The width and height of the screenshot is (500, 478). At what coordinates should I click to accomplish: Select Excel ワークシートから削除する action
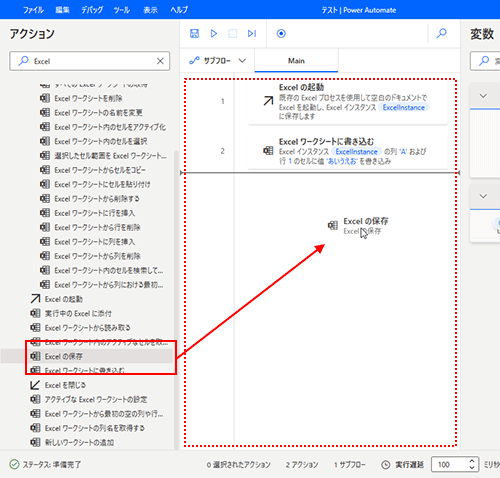(x=97, y=199)
